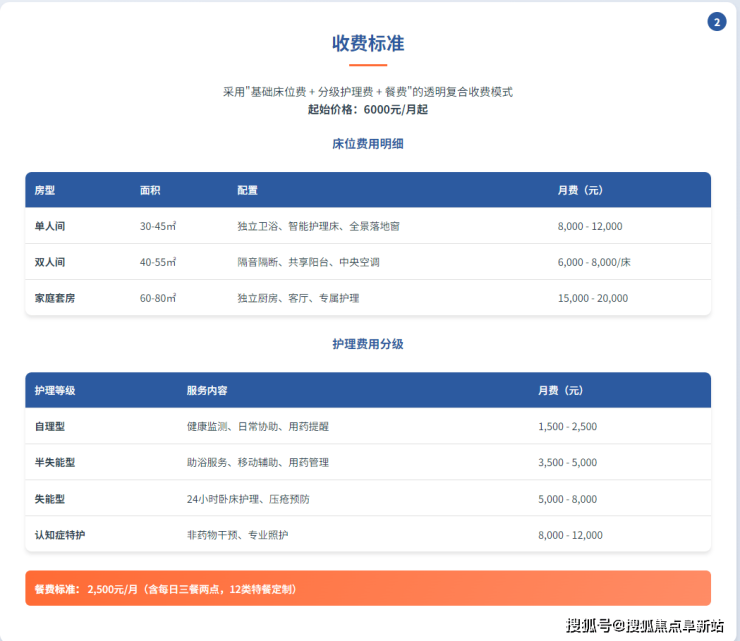Screen dimensions: 740x641
Task: Click the 护理等级 column header
Action: coord(55,390)
